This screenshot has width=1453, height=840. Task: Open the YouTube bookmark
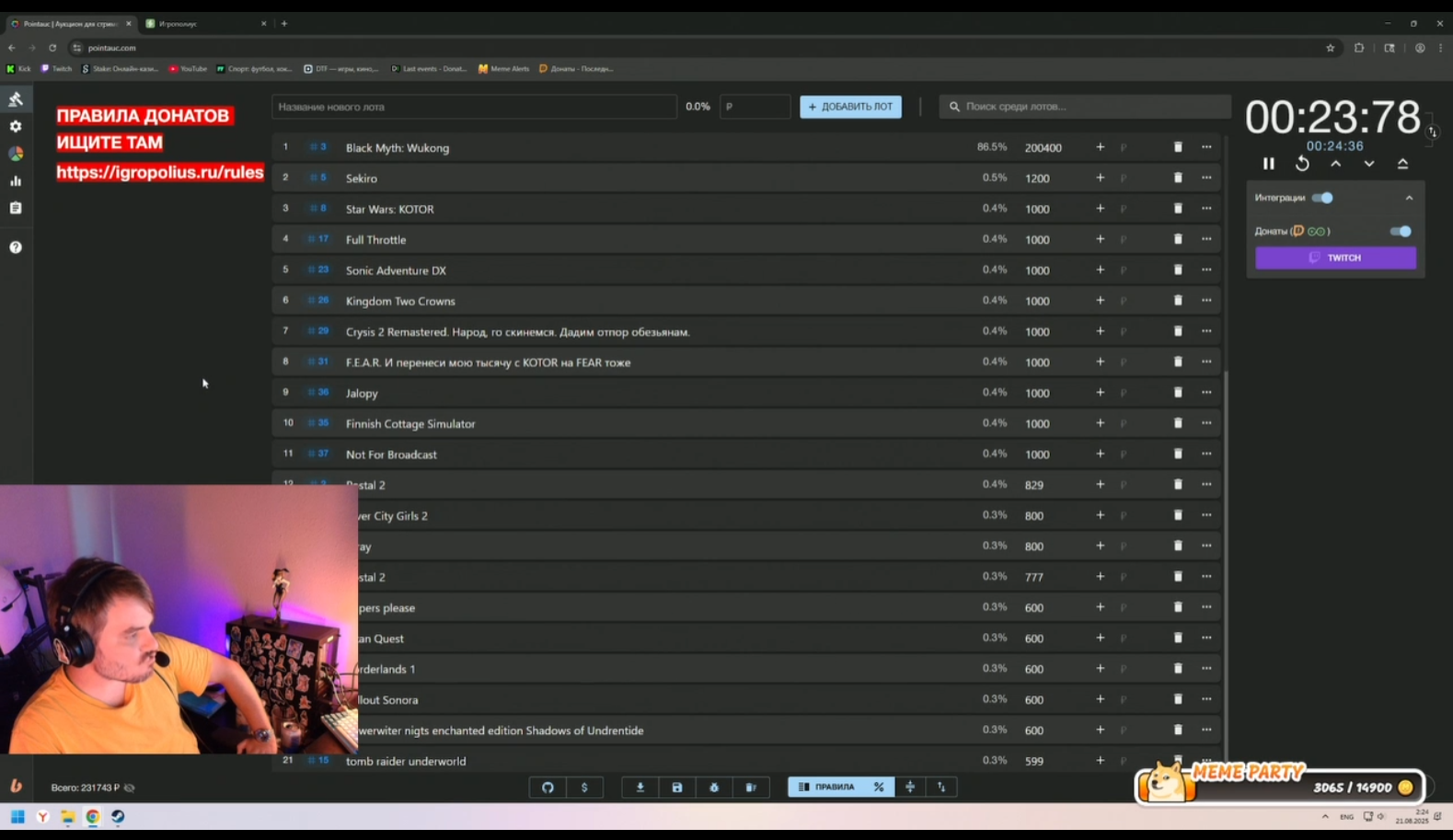[x=188, y=69]
